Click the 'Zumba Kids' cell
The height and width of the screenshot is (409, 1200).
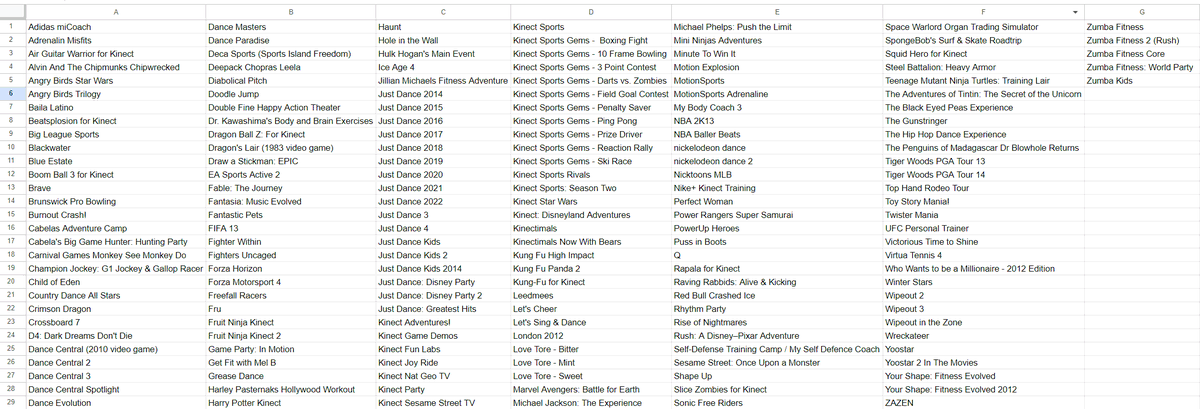coord(1141,80)
